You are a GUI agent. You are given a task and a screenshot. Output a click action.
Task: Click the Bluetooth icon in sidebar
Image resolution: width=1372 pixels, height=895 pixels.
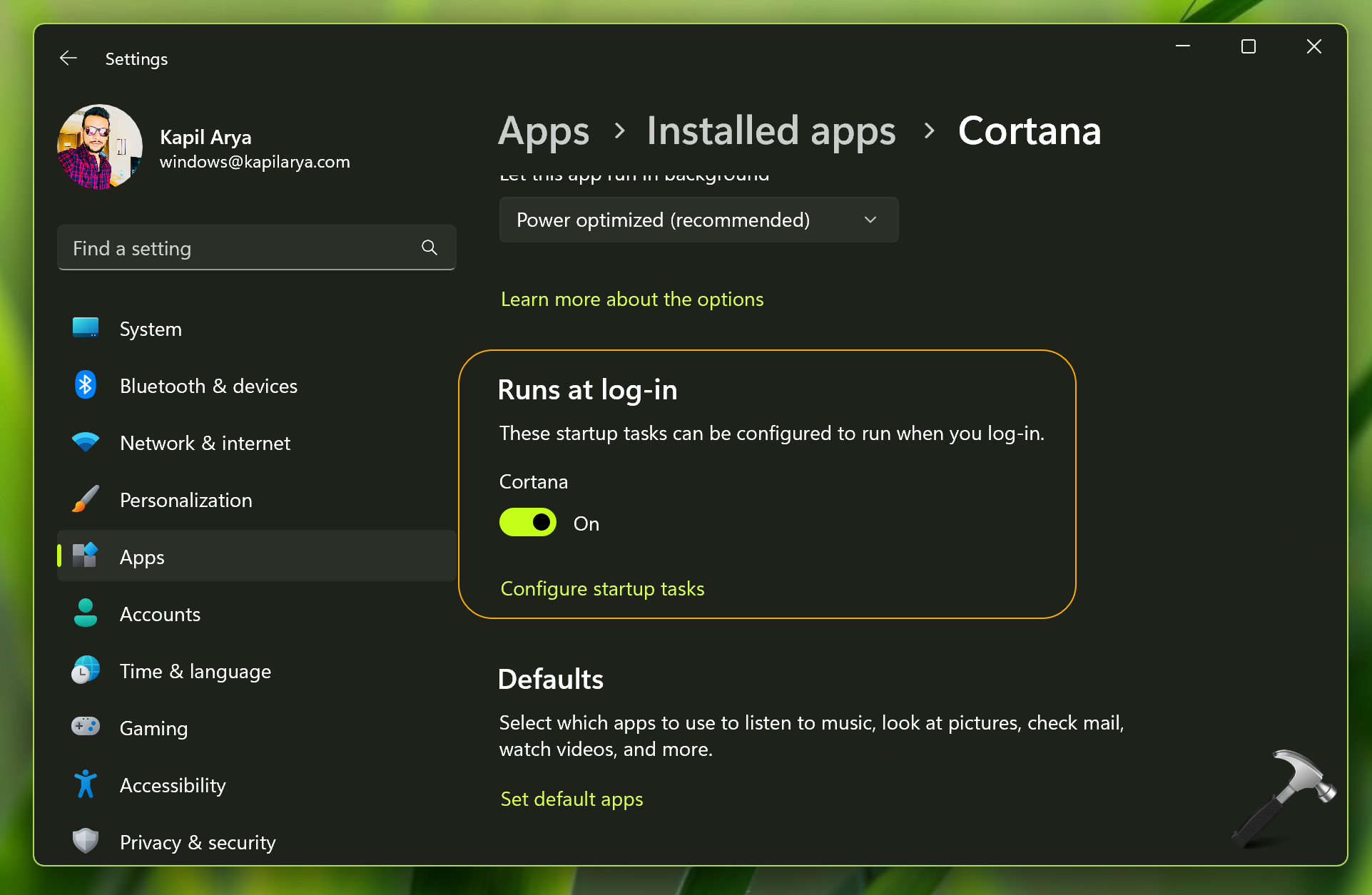click(86, 385)
